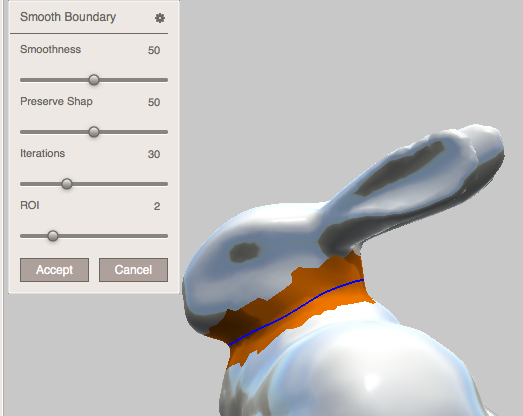This screenshot has width=523, height=416.
Task: Click the Smoothness parameter label
Action: click(50, 49)
